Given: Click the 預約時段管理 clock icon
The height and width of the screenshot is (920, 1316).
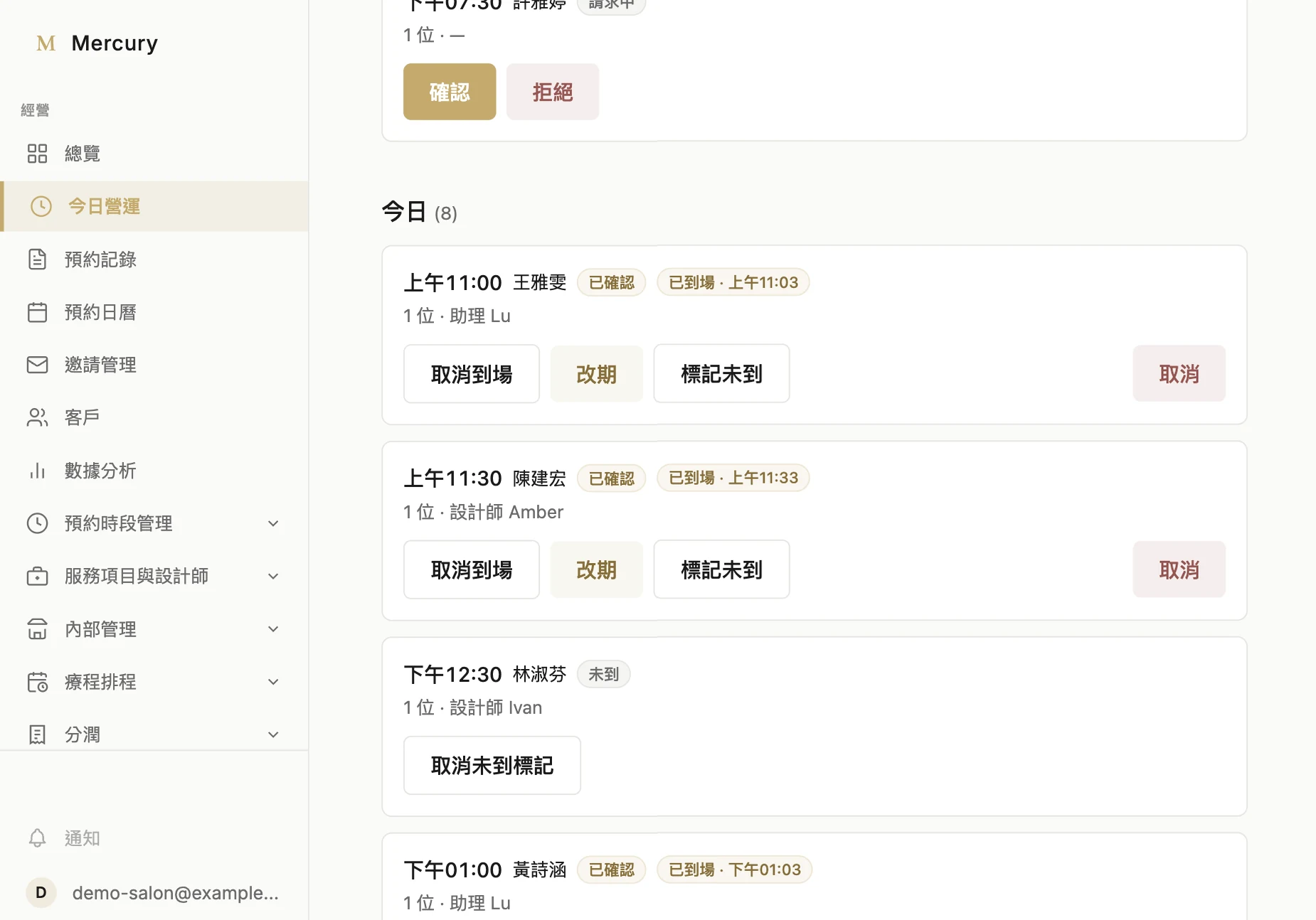Looking at the screenshot, I should pyautogui.click(x=37, y=523).
